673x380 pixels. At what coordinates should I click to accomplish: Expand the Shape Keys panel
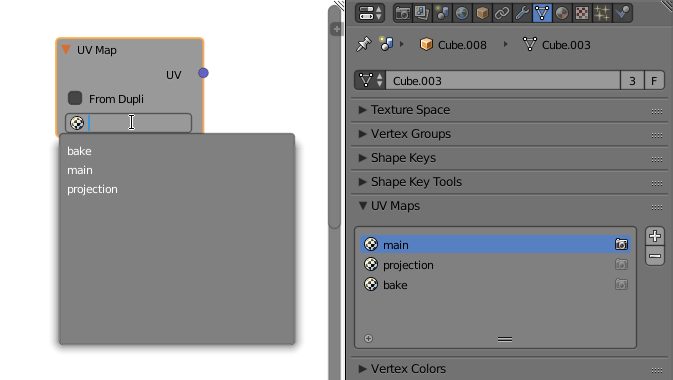(363, 158)
